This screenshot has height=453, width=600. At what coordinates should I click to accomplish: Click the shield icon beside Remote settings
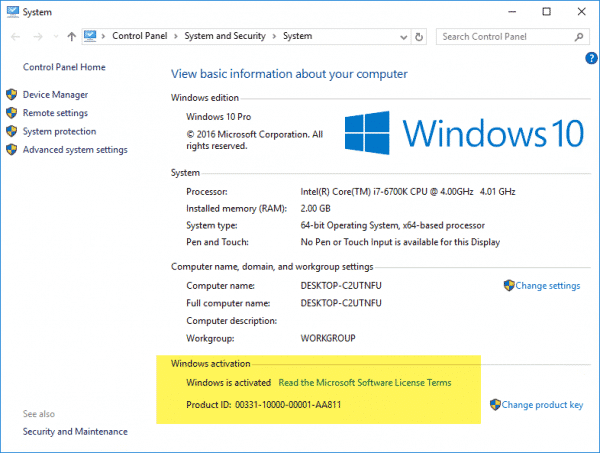pyautogui.click(x=11, y=112)
